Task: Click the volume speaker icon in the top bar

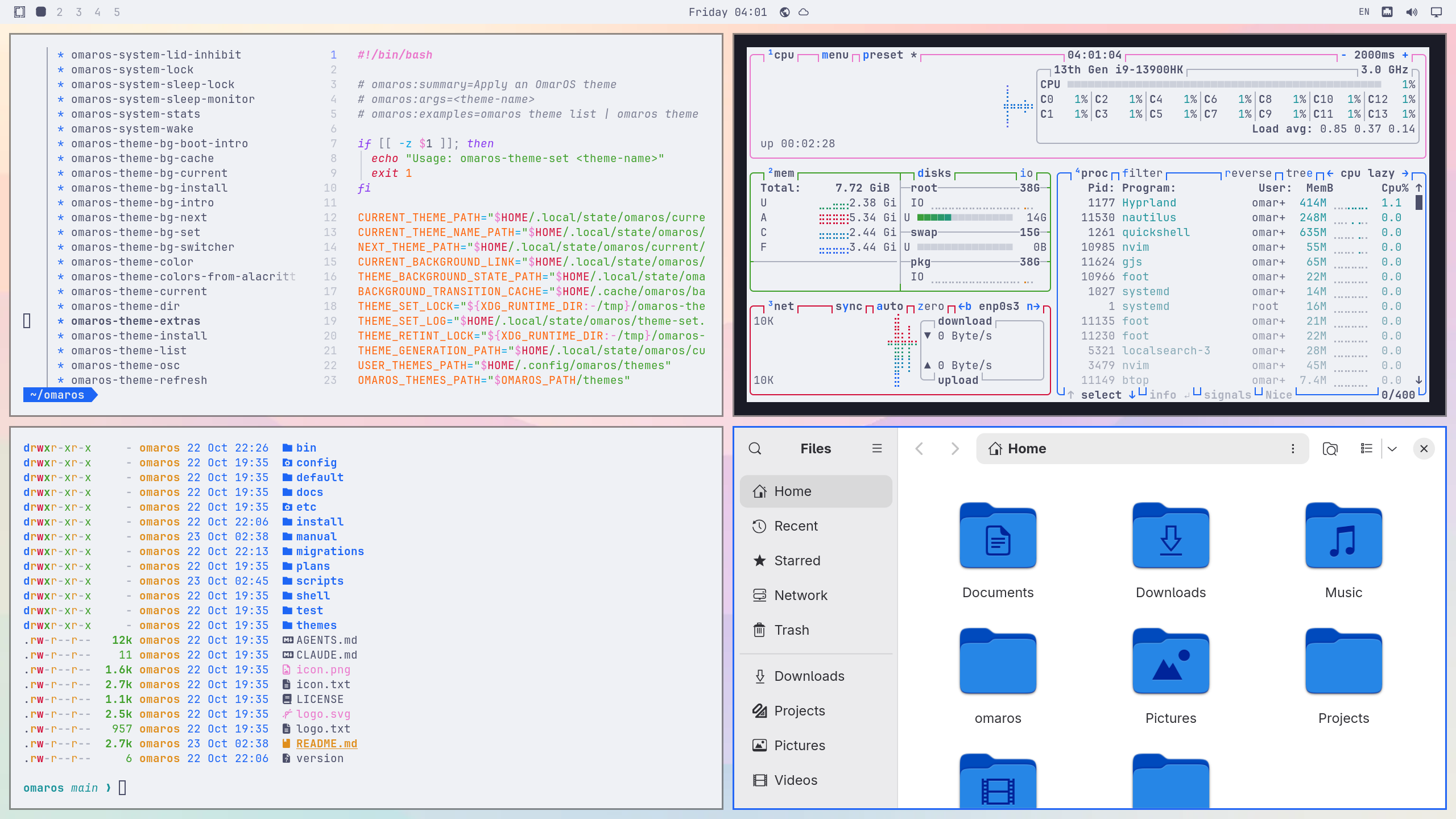Action: pos(1412,12)
